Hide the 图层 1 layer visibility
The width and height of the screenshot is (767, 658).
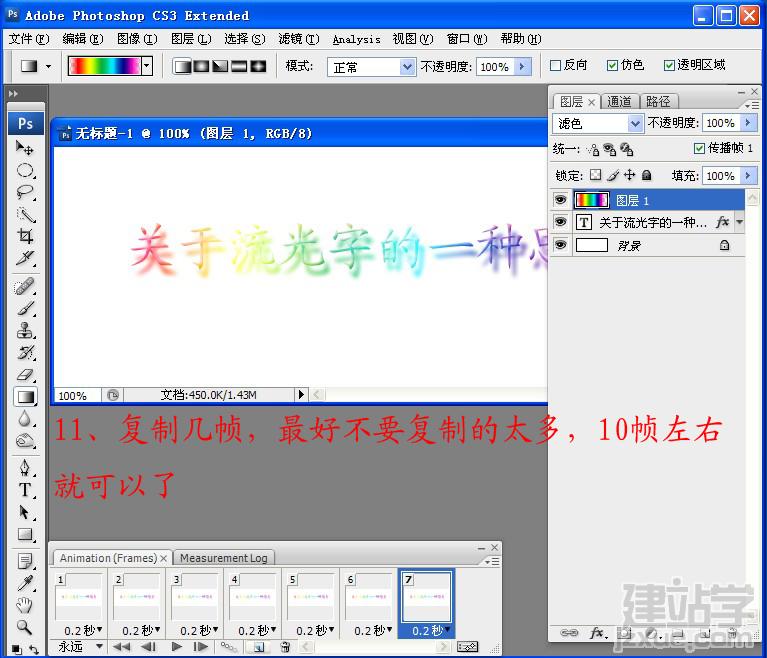point(561,200)
